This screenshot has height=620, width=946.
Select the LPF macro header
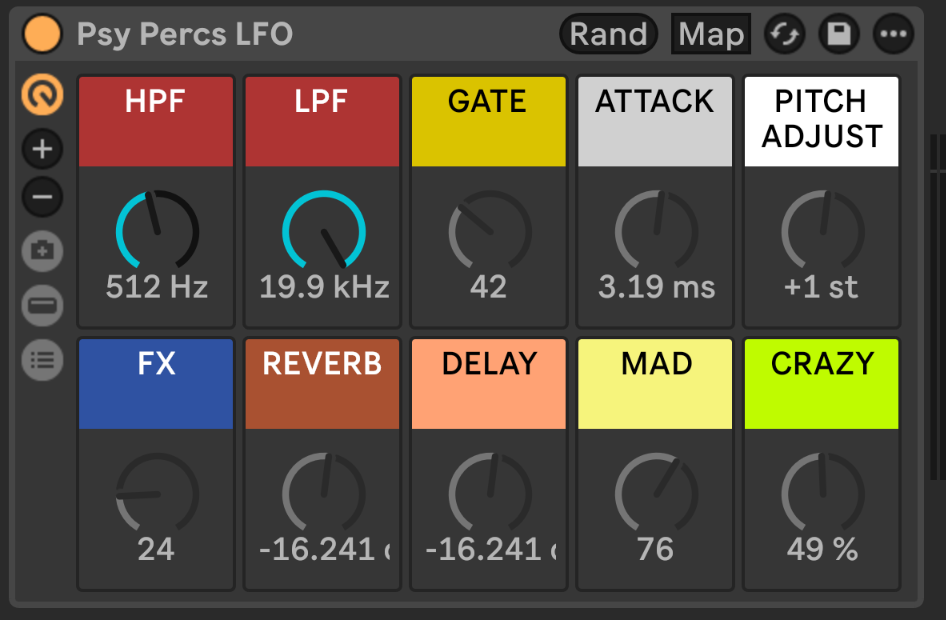pyautogui.click(x=321, y=120)
